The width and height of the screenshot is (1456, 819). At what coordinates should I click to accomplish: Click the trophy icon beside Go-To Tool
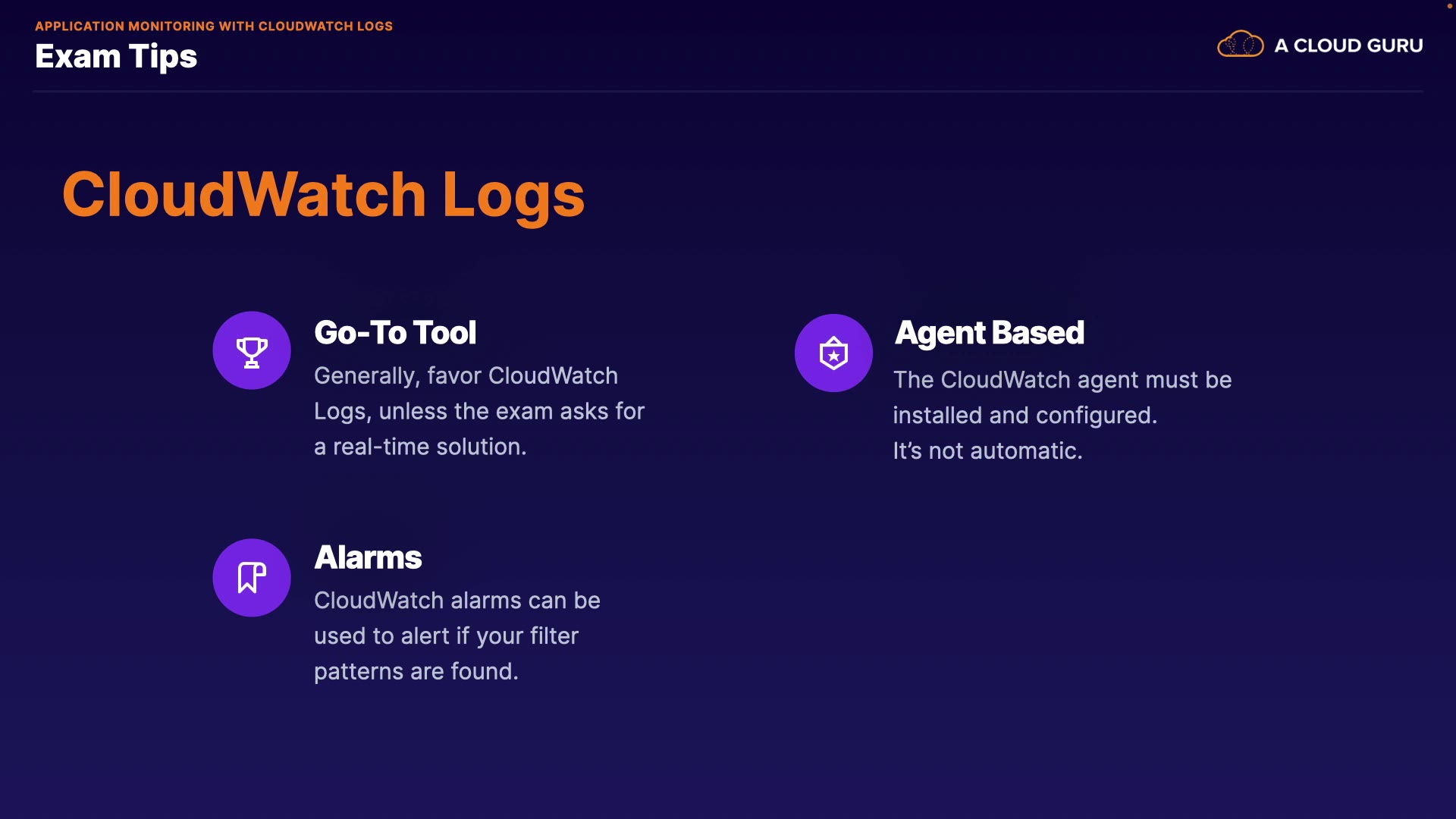click(252, 351)
